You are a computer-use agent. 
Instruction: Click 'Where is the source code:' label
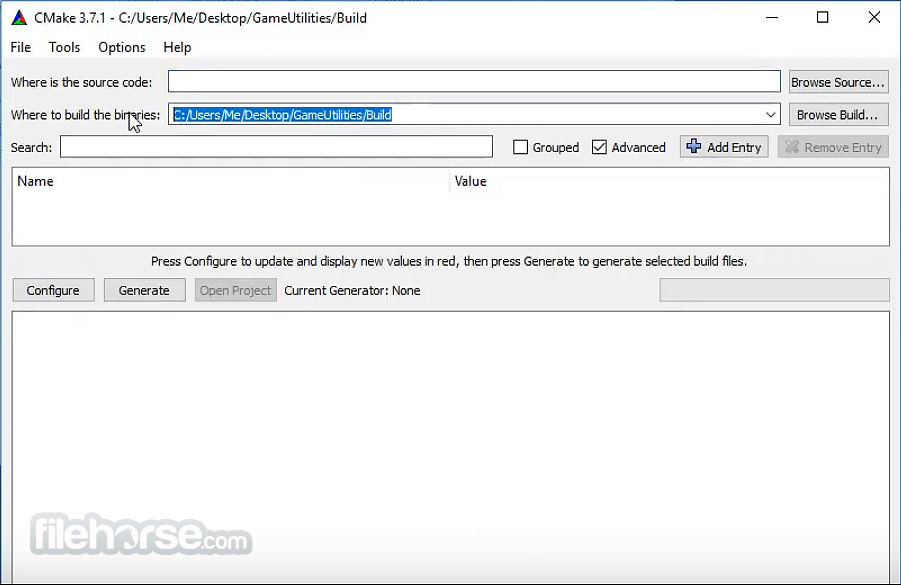(x=82, y=82)
